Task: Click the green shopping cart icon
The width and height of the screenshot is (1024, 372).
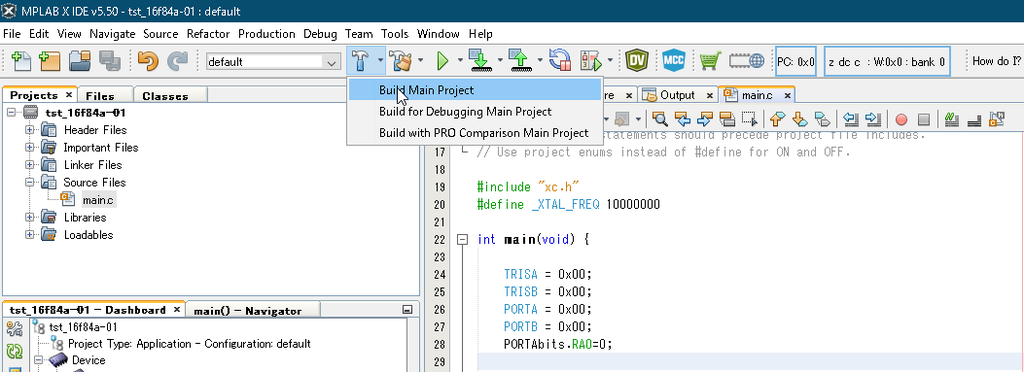Action: coord(710,61)
